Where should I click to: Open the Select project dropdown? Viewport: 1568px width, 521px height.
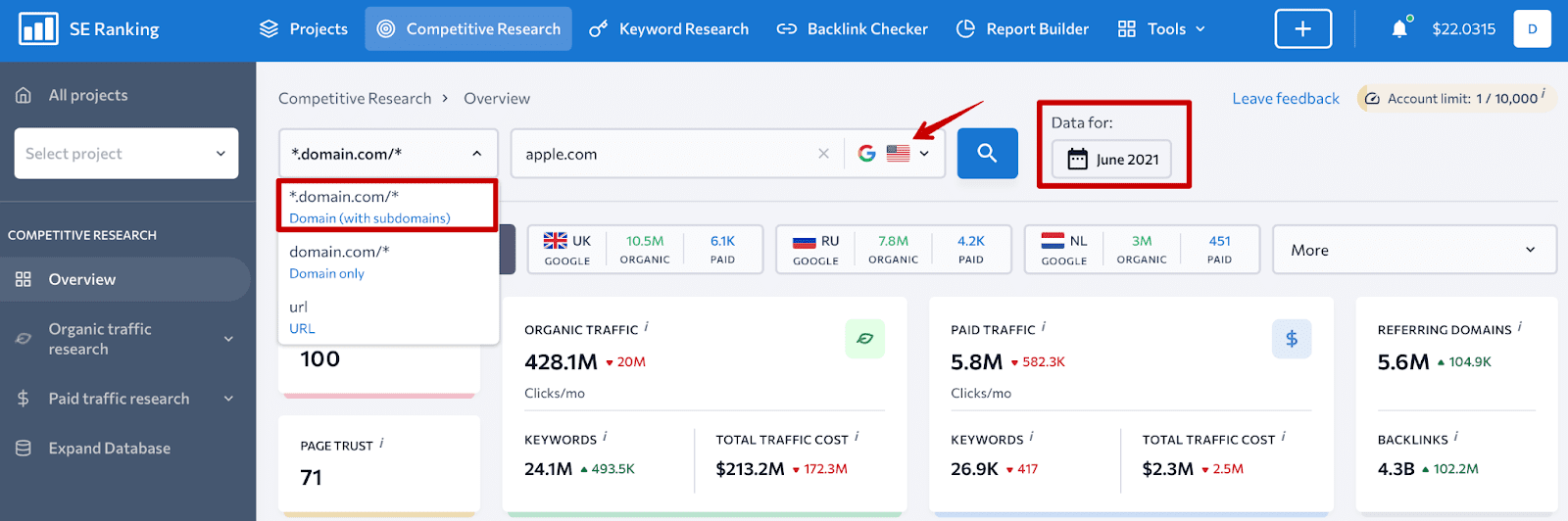pos(126,154)
